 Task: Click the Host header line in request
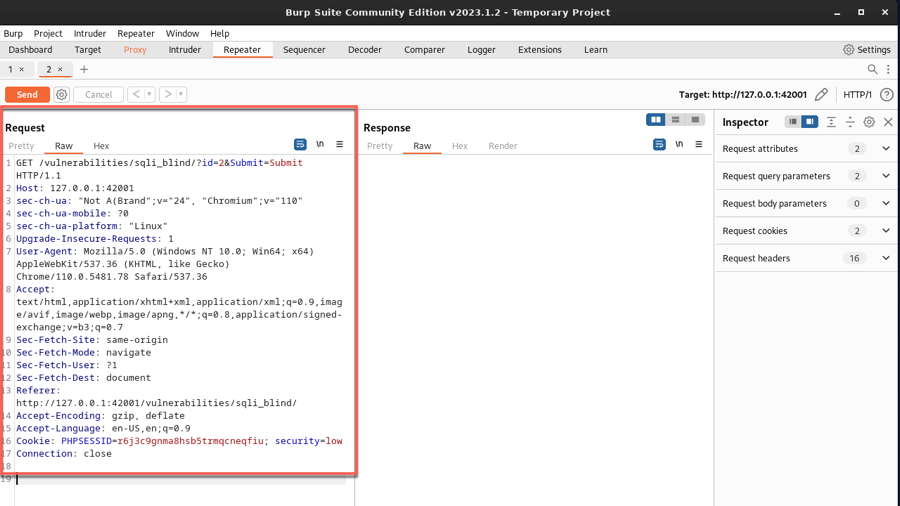[75, 188]
